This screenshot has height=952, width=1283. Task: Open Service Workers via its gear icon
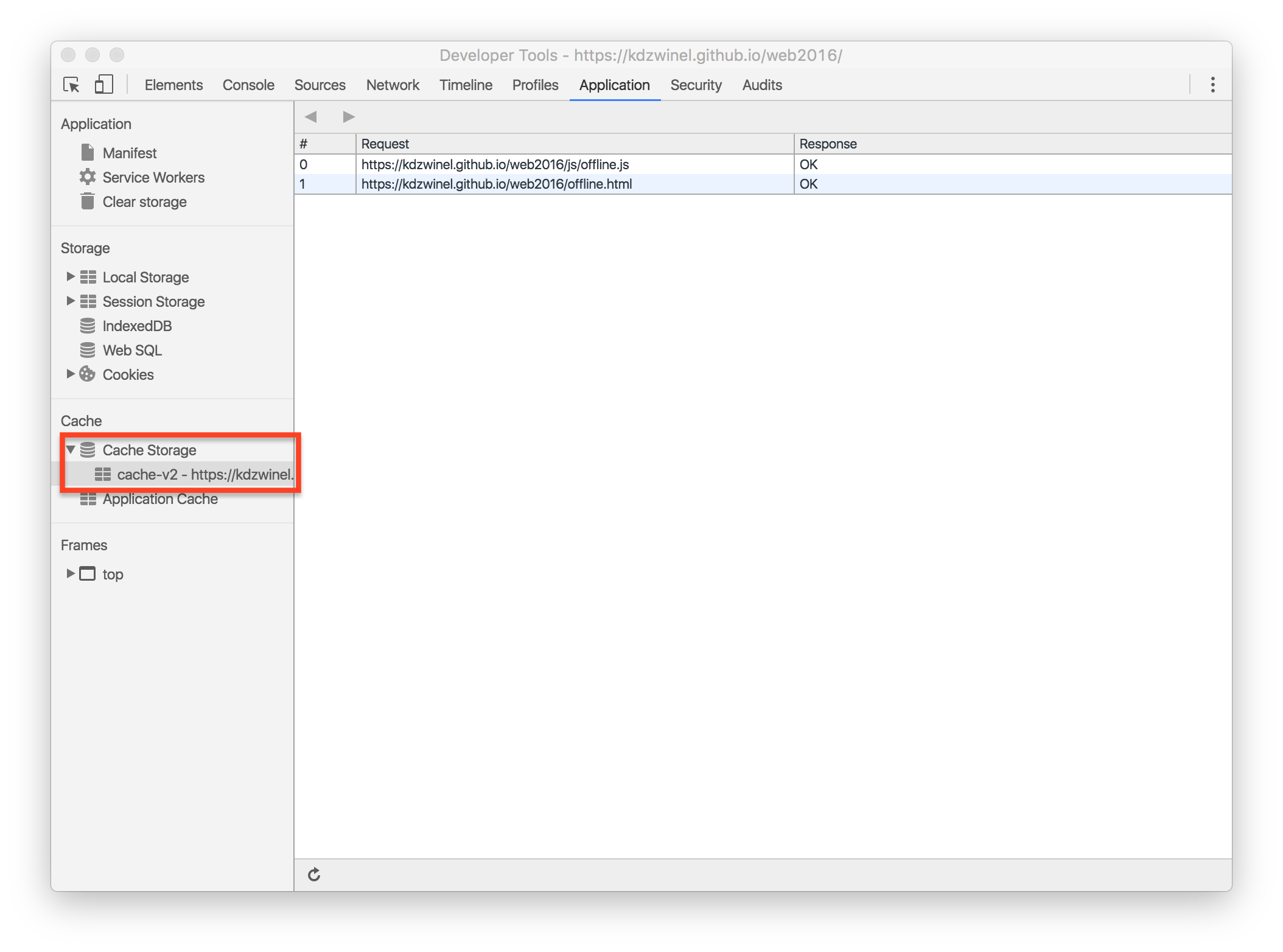pos(88,177)
